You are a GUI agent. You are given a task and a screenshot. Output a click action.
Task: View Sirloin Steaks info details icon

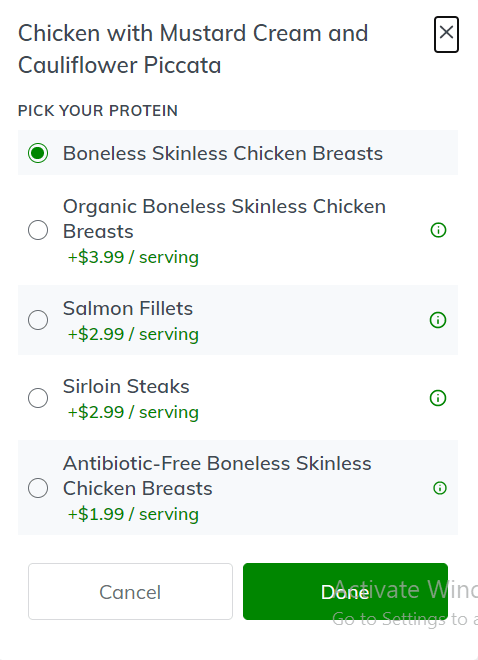click(x=438, y=398)
